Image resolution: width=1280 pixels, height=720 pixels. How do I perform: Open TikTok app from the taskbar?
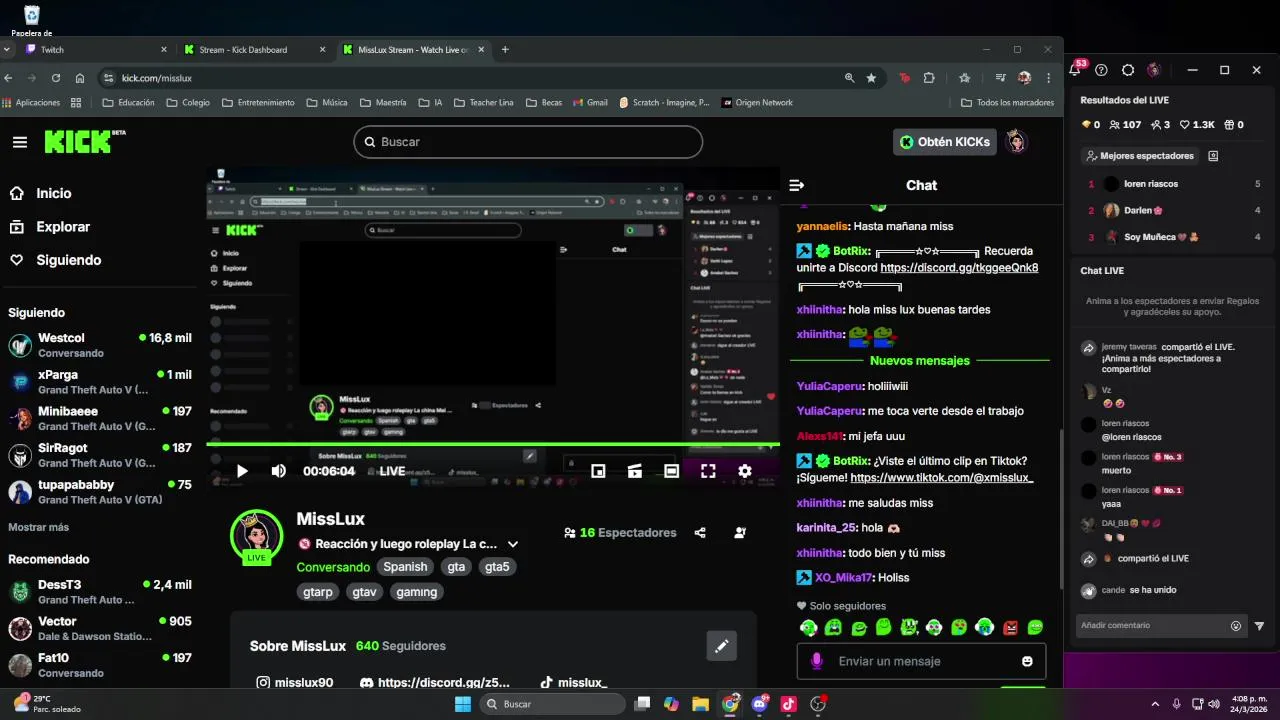click(x=789, y=704)
